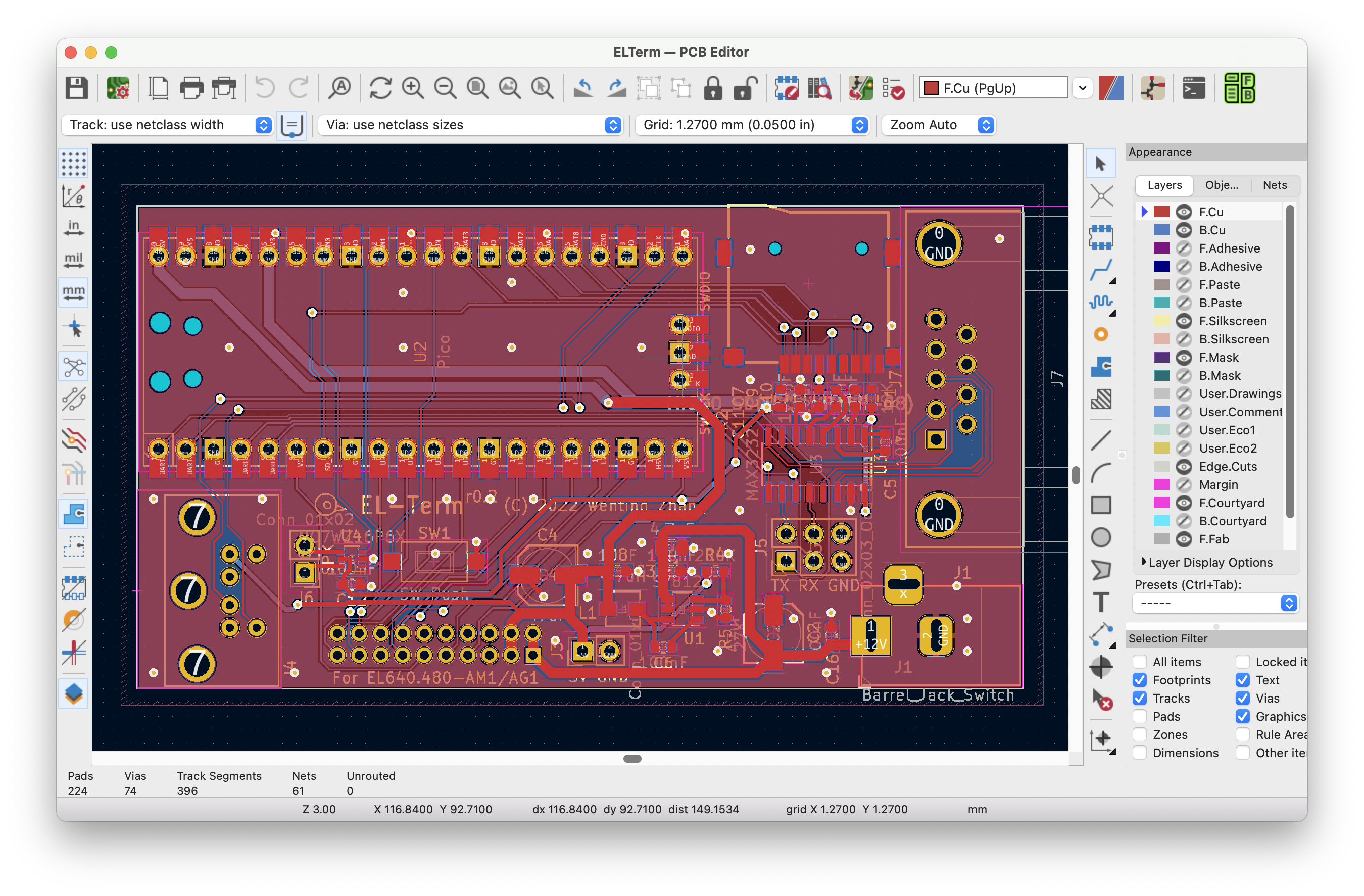Switch units to millimeters
This screenshot has height=896, width=1364.
click(73, 292)
